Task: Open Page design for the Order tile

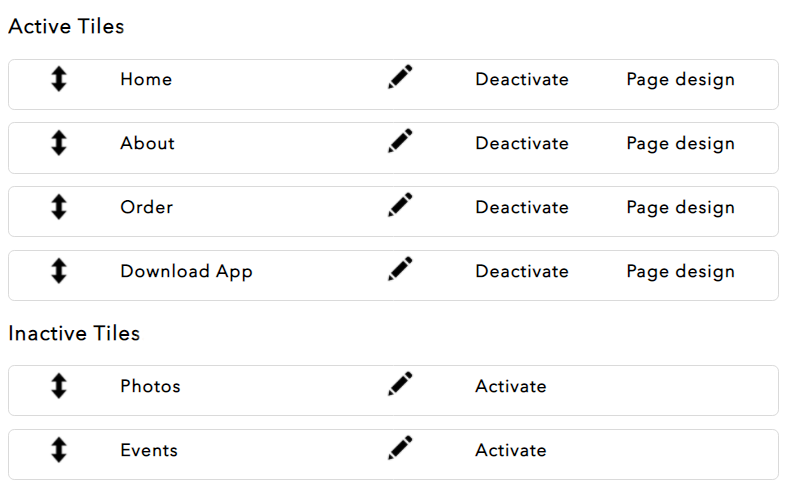Action: pyautogui.click(x=681, y=208)
